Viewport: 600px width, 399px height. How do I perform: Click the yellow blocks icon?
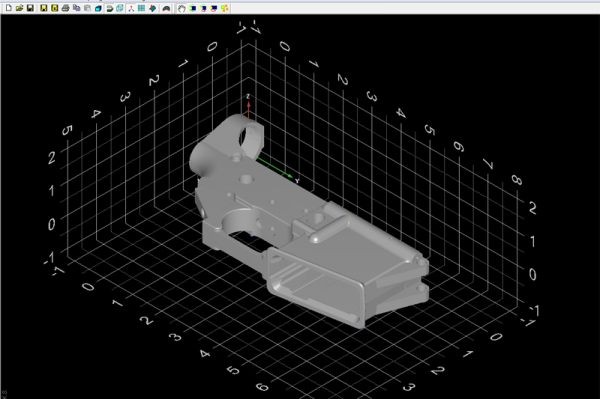pyautogui.click(x=225, y=8)
